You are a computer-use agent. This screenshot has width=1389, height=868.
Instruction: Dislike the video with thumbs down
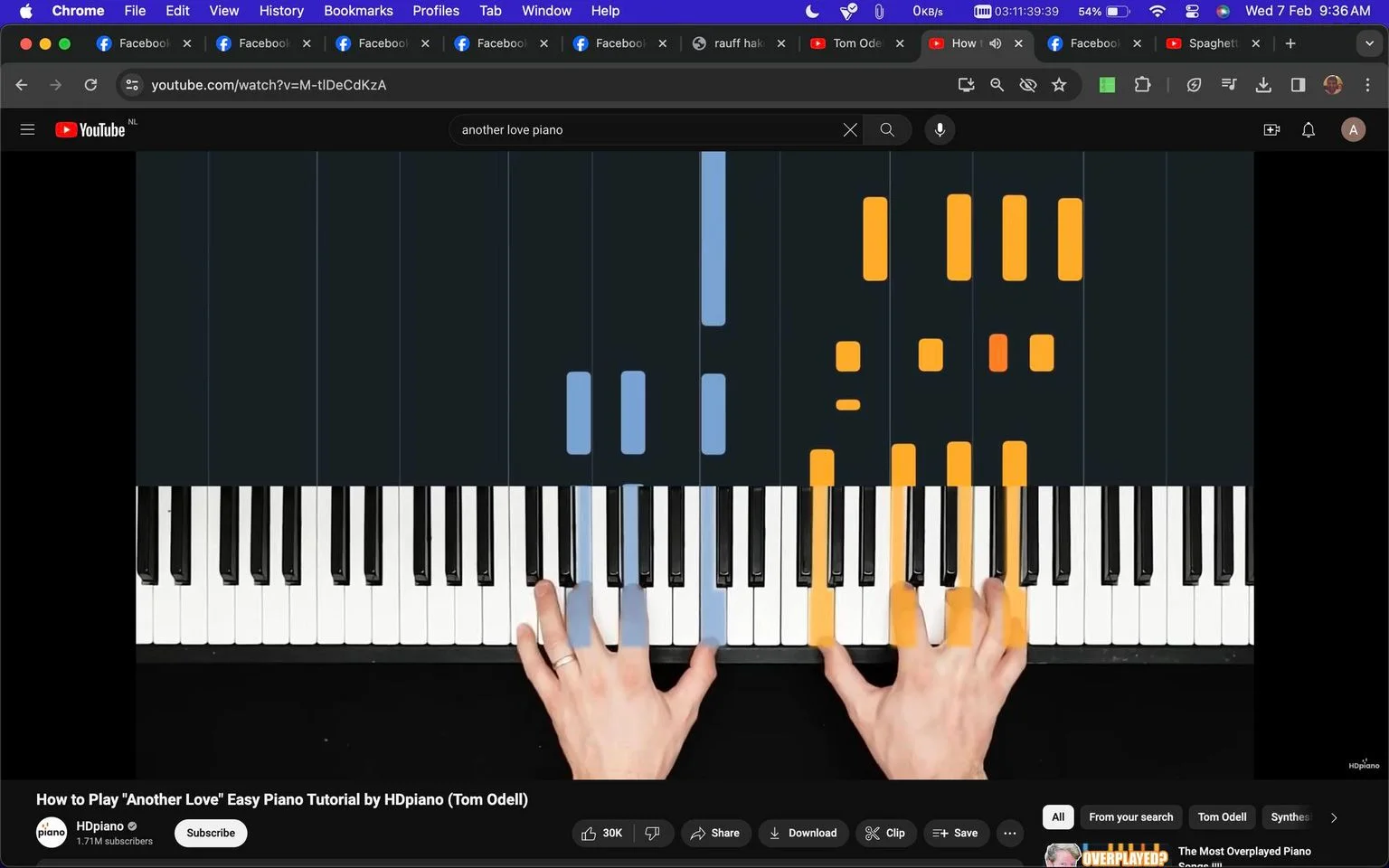point(653,833)
